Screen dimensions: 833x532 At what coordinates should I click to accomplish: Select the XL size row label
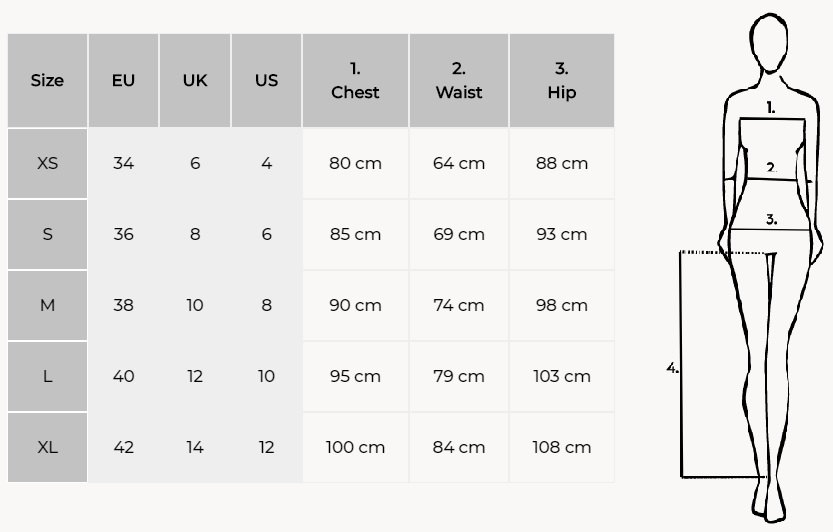[x=47, y=447]
